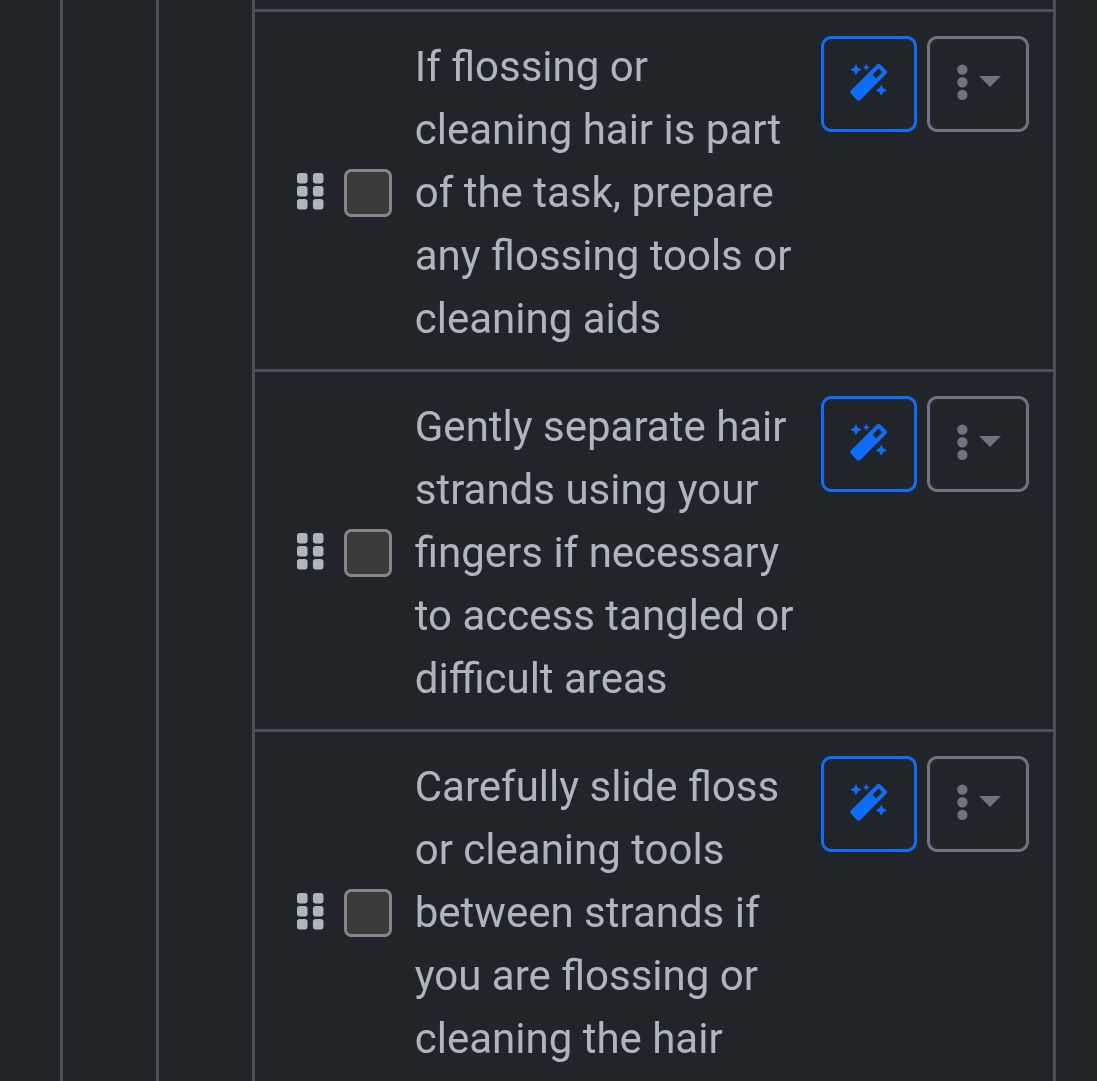Click the drag handle of the 'Gently separate hair strands' item

pos(311,552)
